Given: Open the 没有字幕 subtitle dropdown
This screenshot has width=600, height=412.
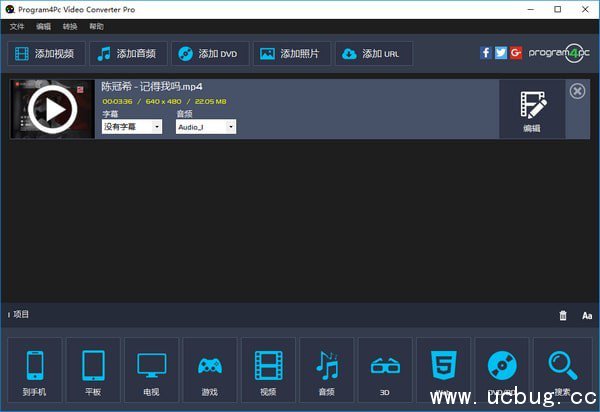Looking at the screenshot, I should (132, 127).
